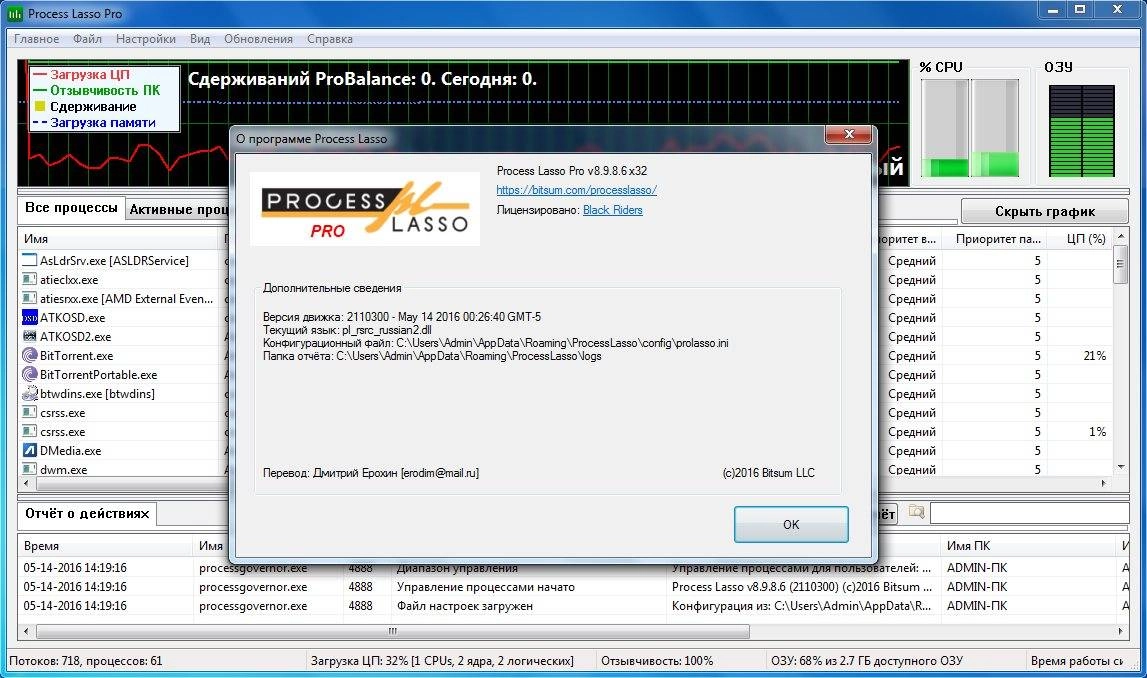
Task: Sort by ЦП (%) column header
Action: 1080,238
